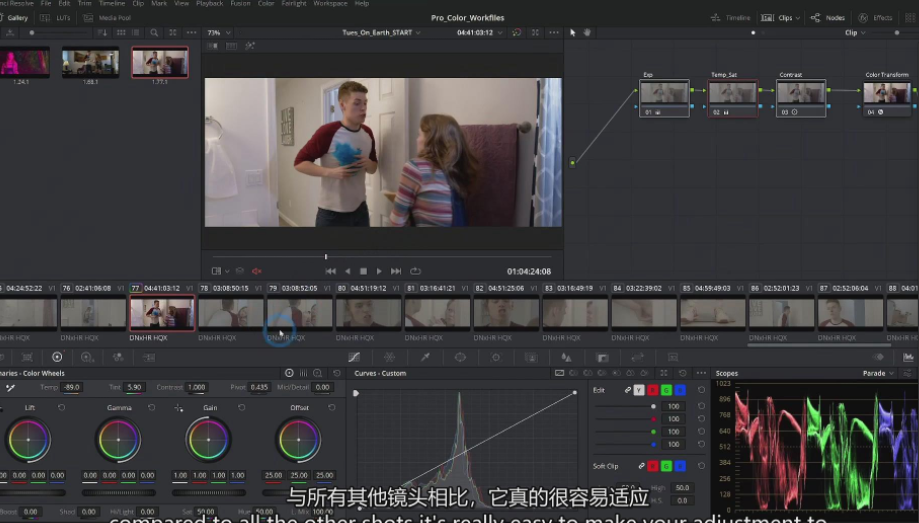Open the viewer three-dot options menu

(x=554, y=33)
